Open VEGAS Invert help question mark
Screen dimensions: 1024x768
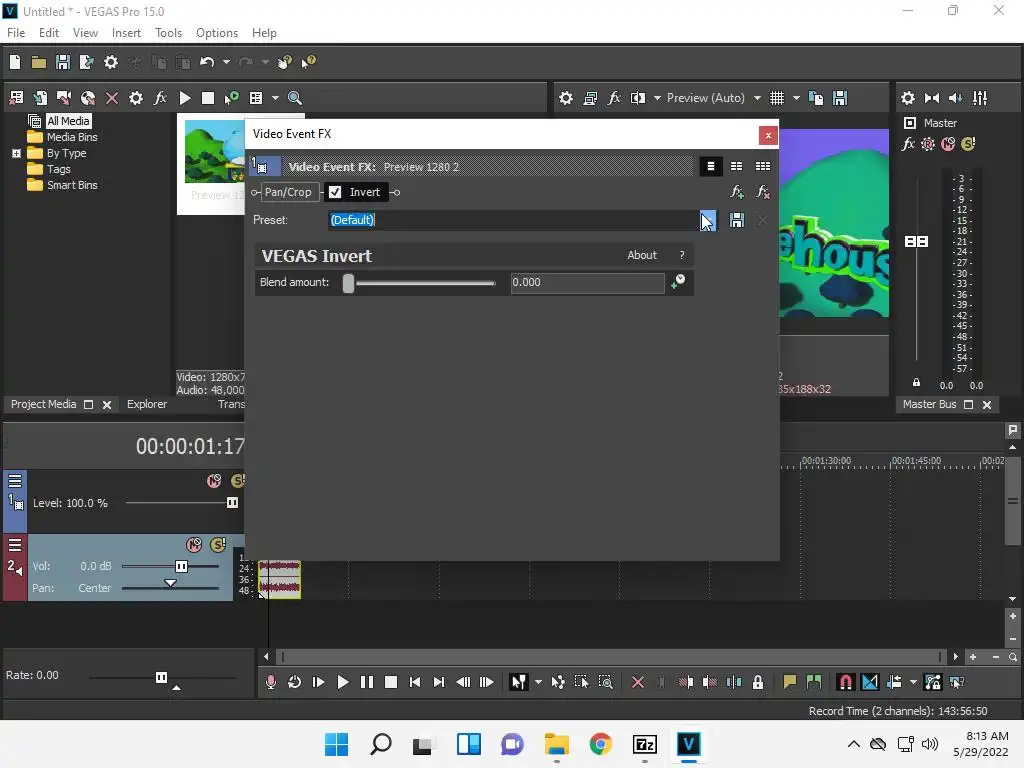(x=682, y=255)
